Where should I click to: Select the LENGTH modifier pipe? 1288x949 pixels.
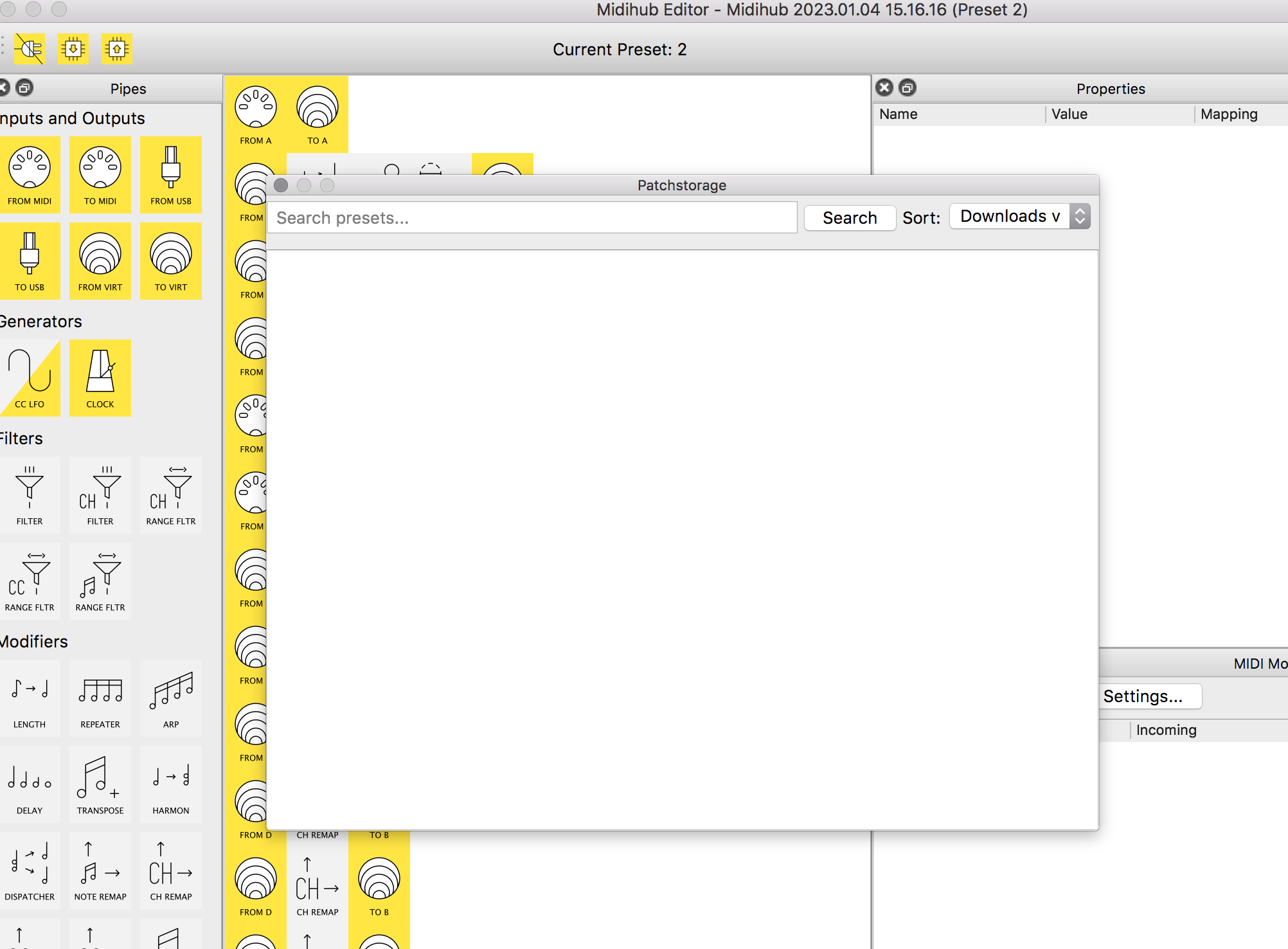point(30,698)
